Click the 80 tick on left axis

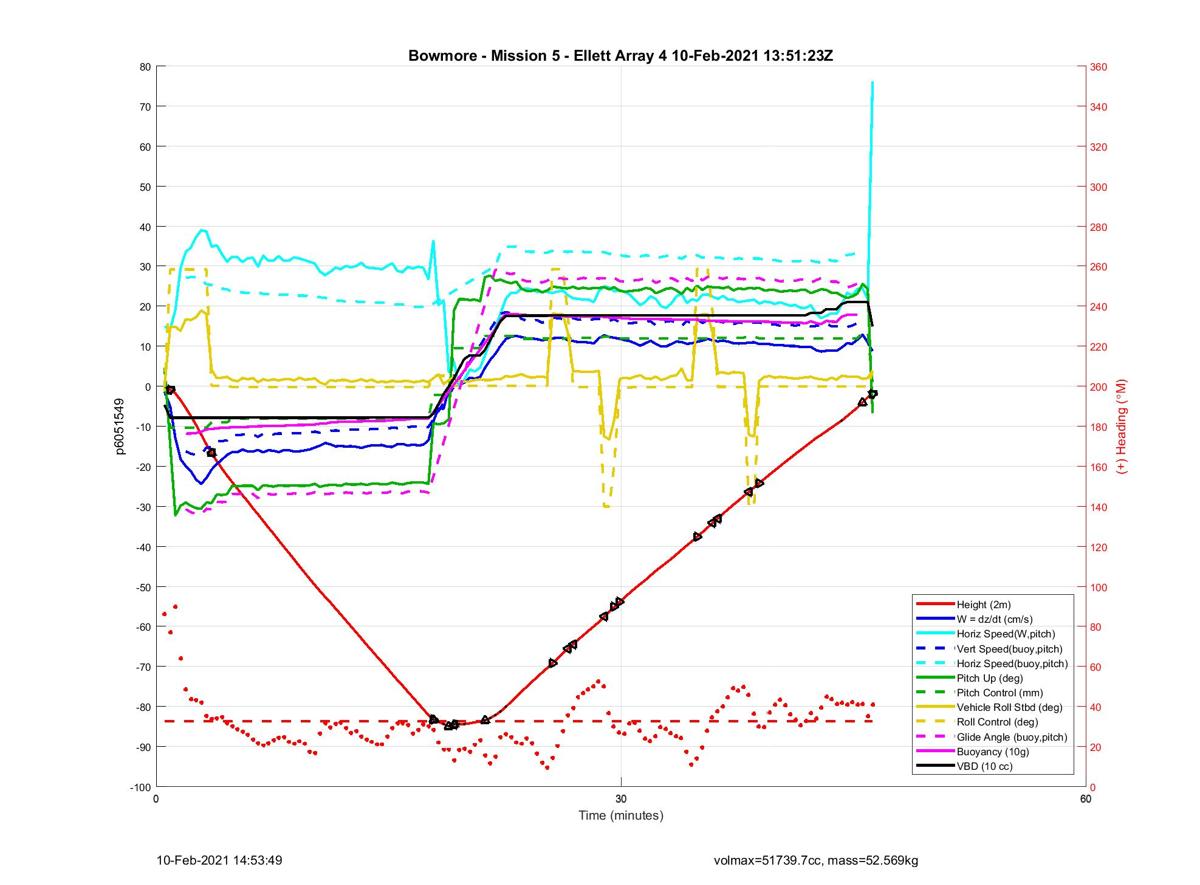click(145, 67)
